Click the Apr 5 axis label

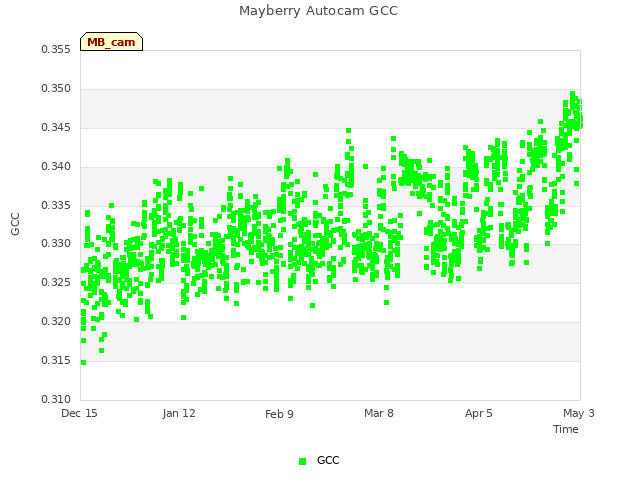[x=478, y=413]
